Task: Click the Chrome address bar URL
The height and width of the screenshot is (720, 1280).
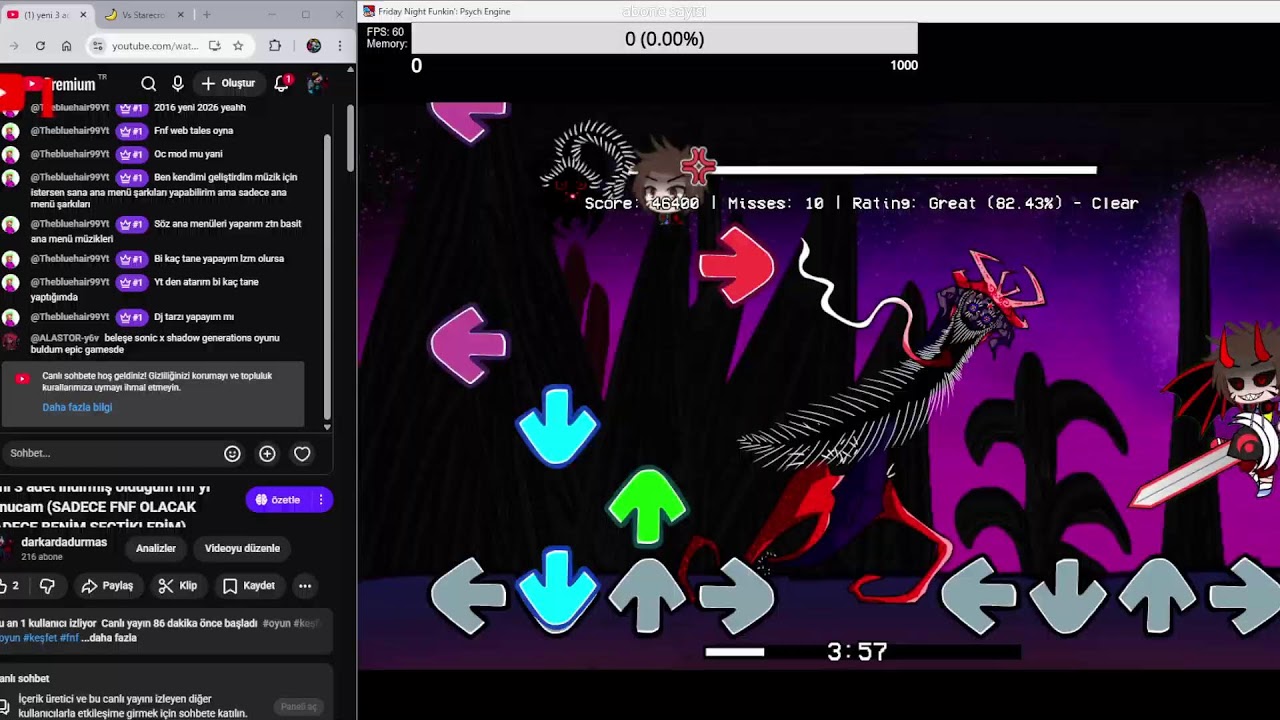Action: click(155, 46)
